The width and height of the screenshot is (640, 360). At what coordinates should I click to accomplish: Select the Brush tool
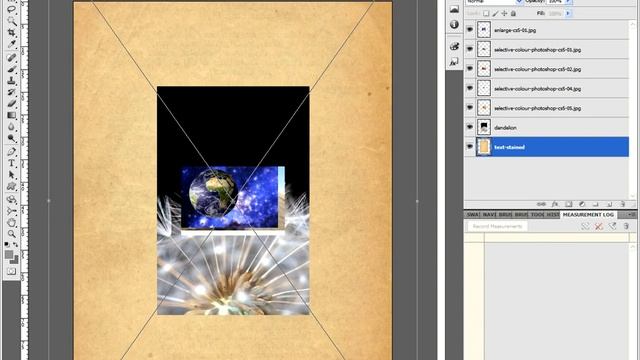coord(11,69)
